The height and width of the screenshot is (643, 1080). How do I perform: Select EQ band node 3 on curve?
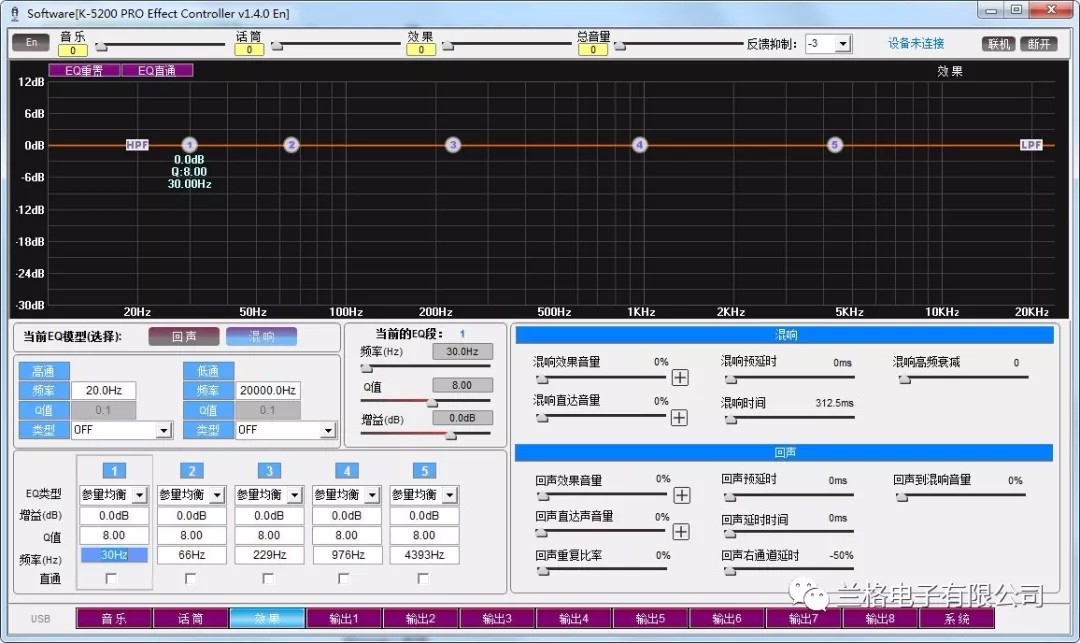click(x=453, y=145)
